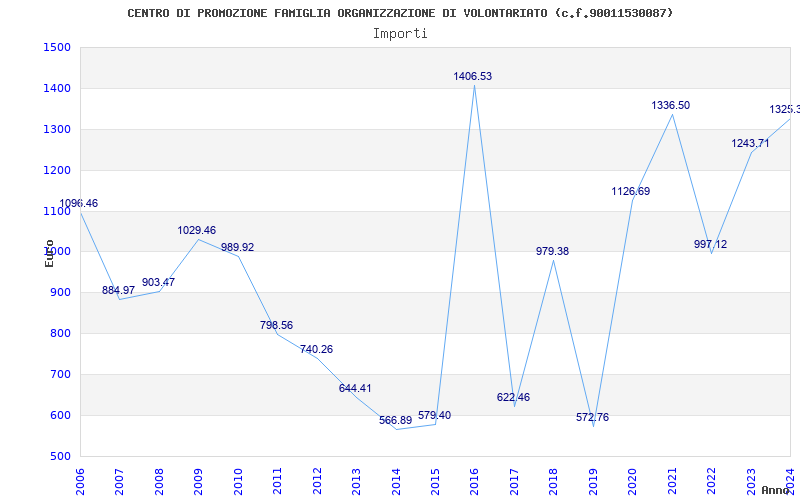Click the 2021 year label on x-axis
800x500 pixels.
pyautogui.click(x=672, y=482)
